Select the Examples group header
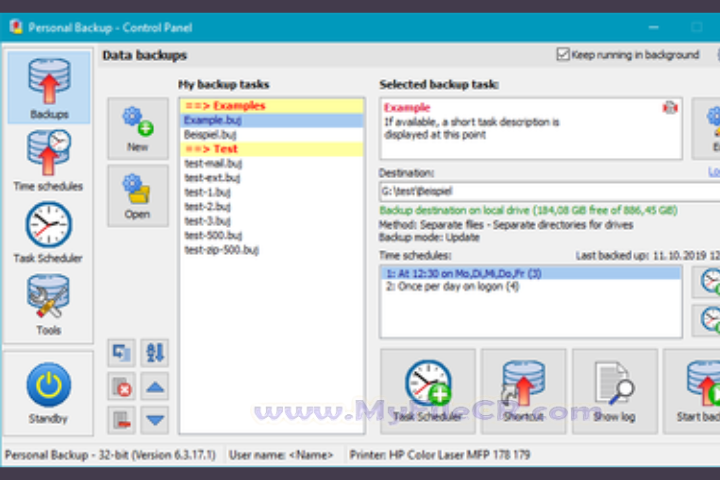Viewport: 720px width, 480px height. click(x=272, y=106)
